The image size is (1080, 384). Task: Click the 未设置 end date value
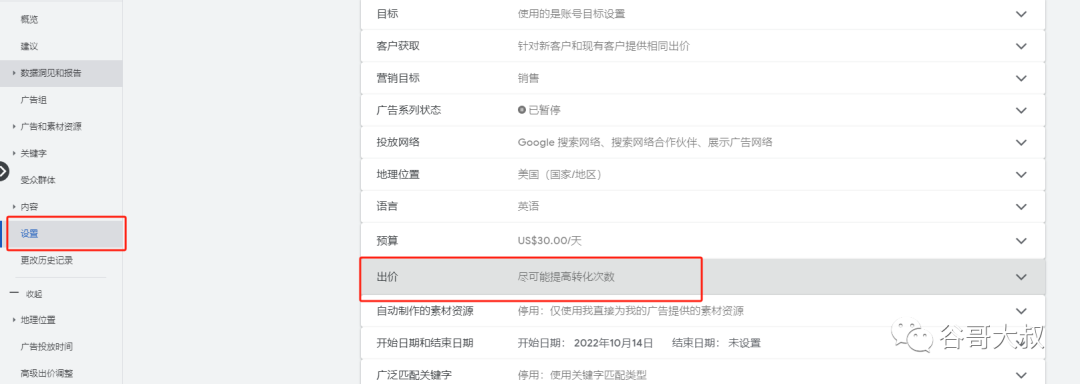click(744, 343)
